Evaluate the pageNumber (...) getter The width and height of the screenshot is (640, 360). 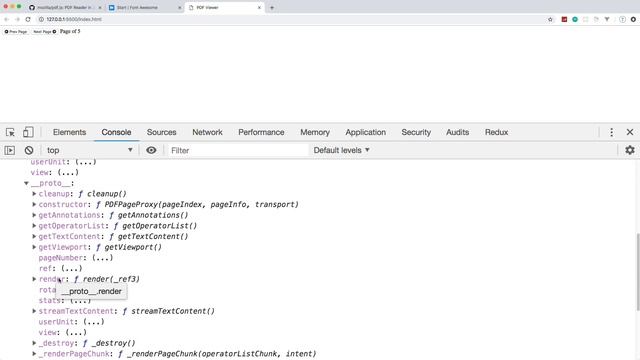click(102, 258)
